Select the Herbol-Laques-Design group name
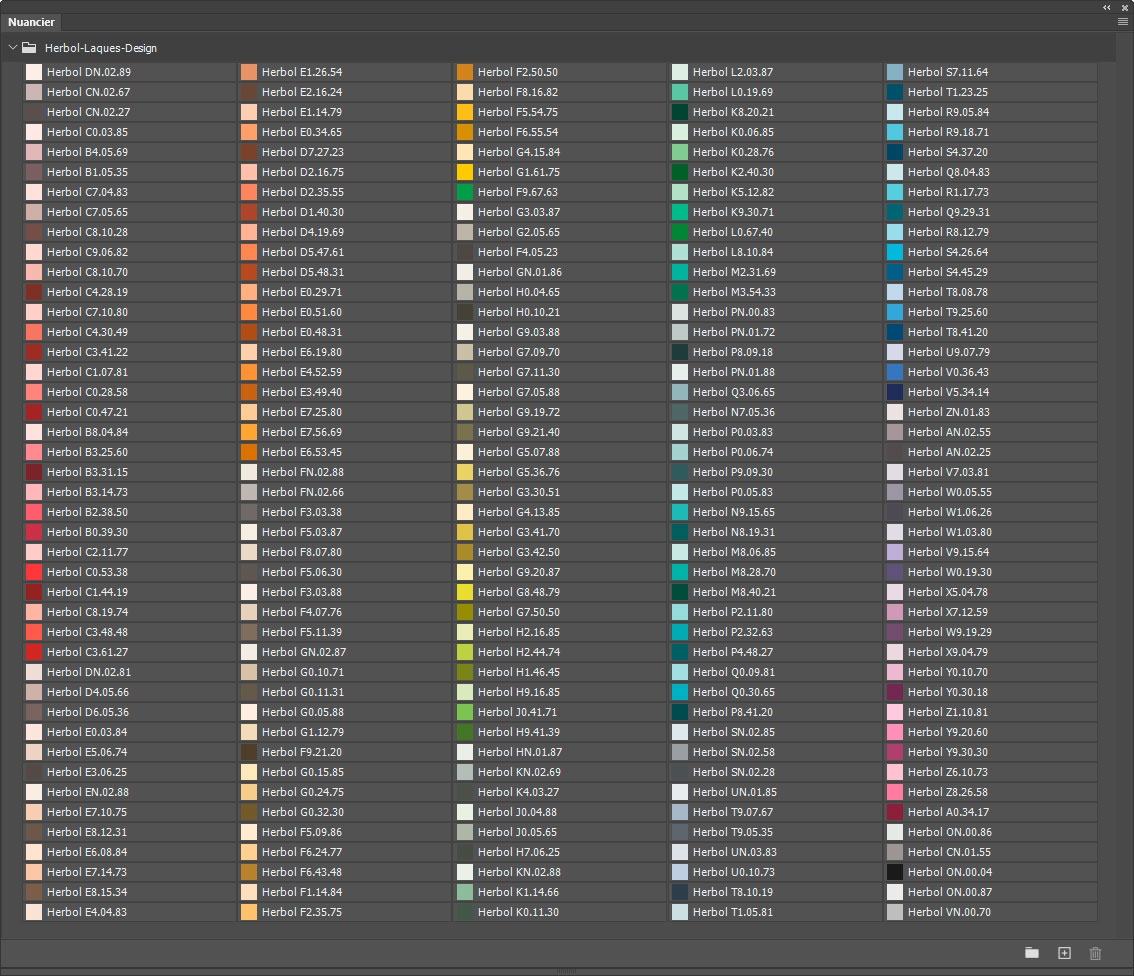 point(100,48)
